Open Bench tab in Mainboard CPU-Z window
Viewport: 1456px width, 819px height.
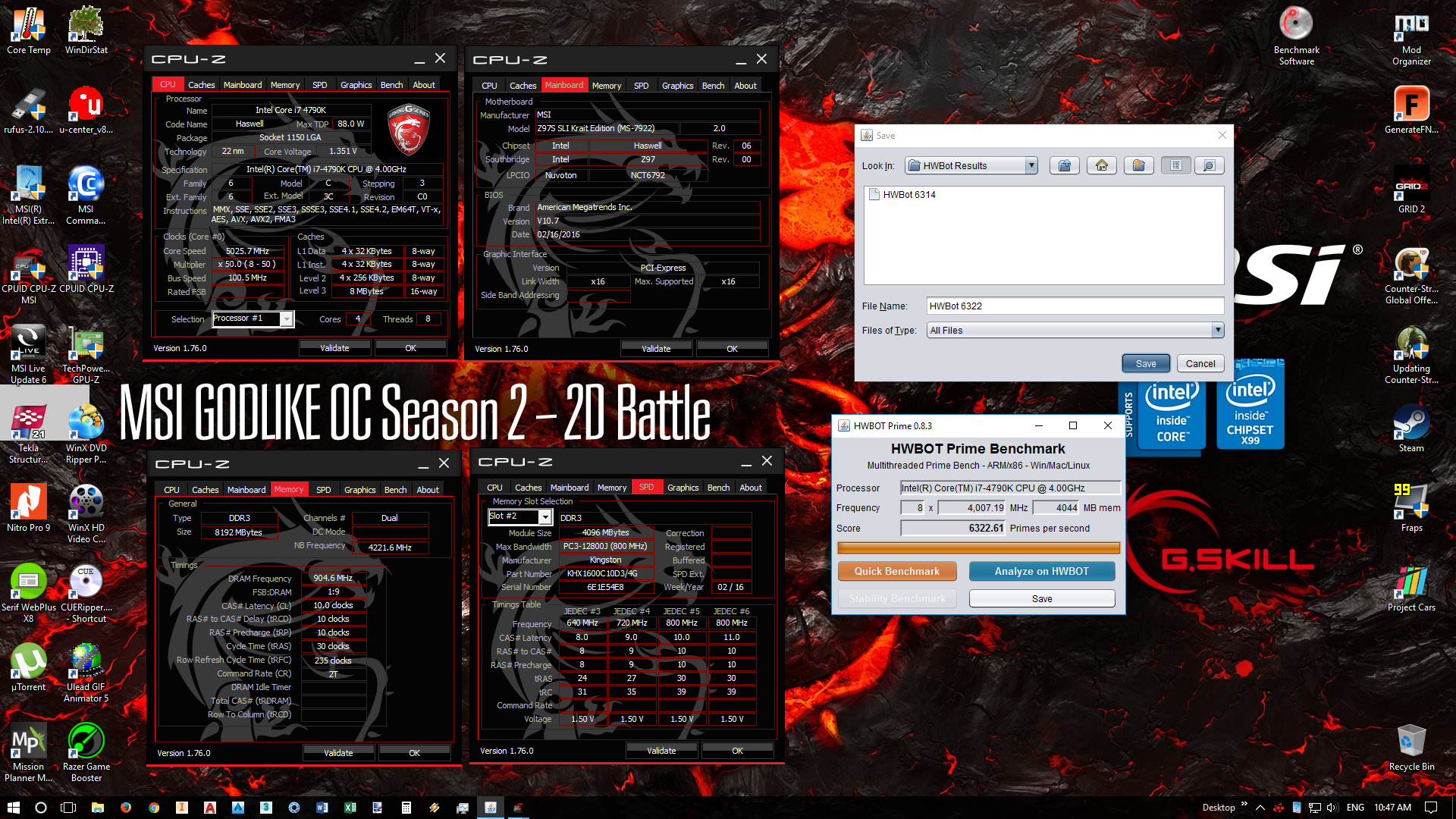click(713, 86)
